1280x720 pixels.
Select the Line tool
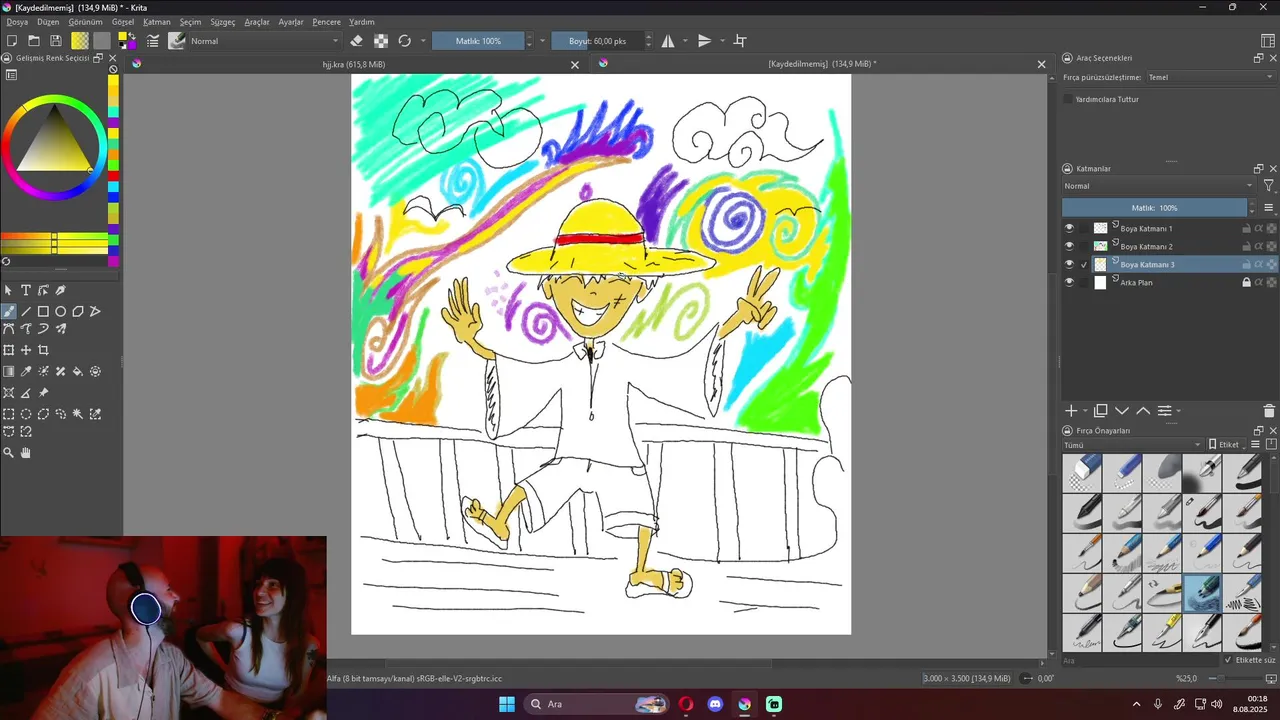(x=26, y=312)
